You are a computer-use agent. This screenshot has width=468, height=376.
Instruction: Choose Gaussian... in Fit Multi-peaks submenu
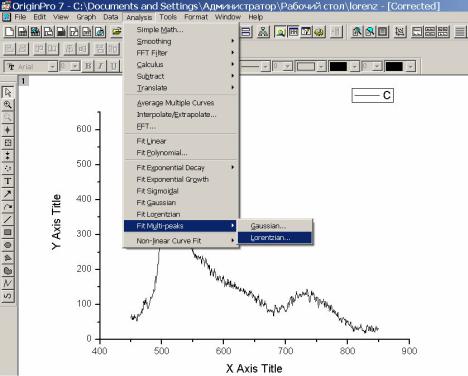coord(275,226)
